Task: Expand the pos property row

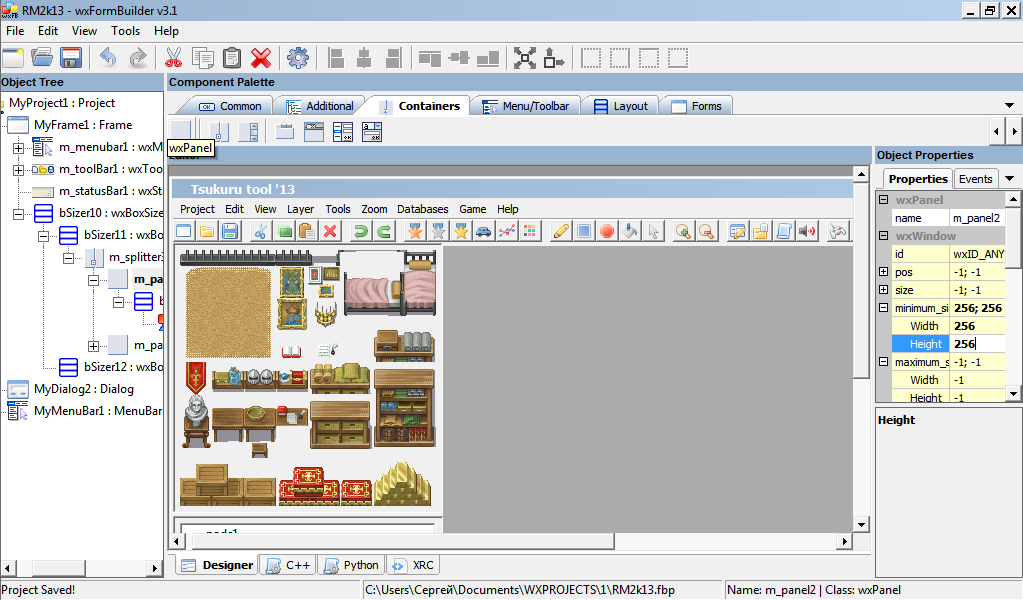Action: [x=883, y=272]
